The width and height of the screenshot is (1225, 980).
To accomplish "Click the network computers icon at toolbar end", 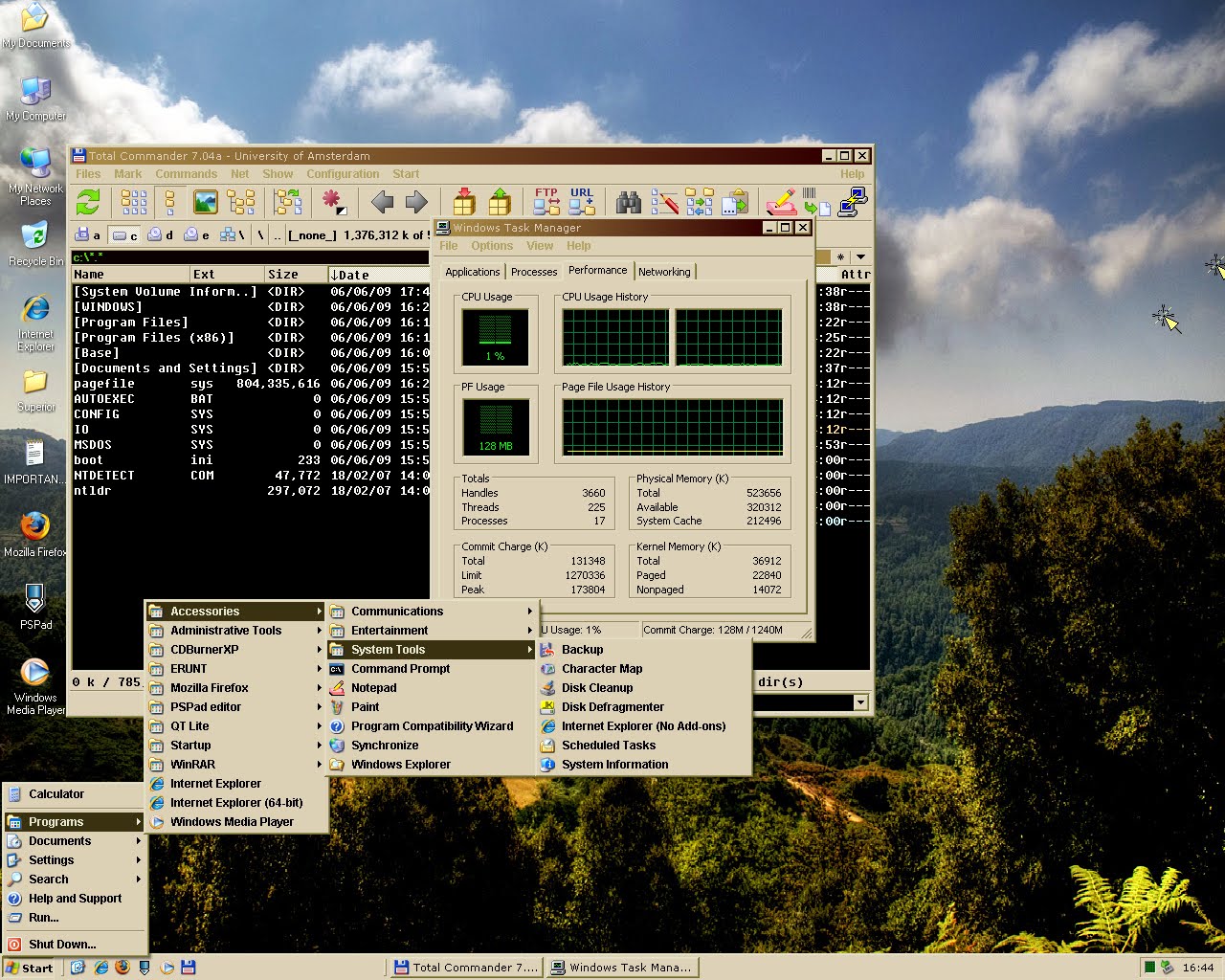I will 852,202.
